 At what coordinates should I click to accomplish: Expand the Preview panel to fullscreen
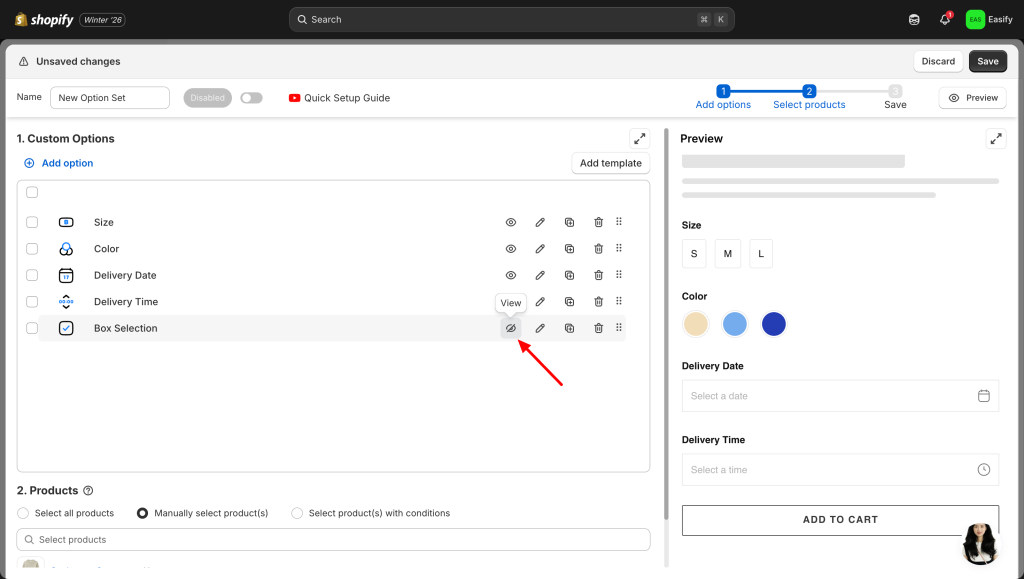995,139
